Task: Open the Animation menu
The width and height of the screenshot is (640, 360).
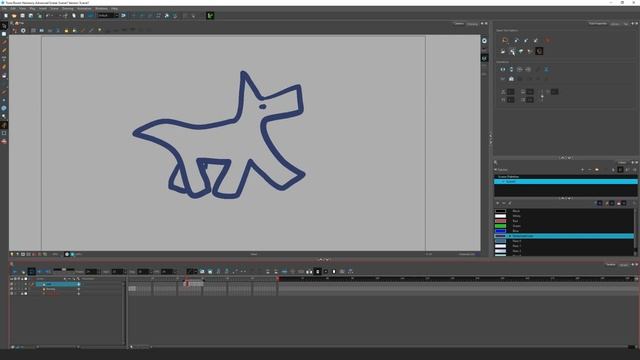Action: pos(84,9)
